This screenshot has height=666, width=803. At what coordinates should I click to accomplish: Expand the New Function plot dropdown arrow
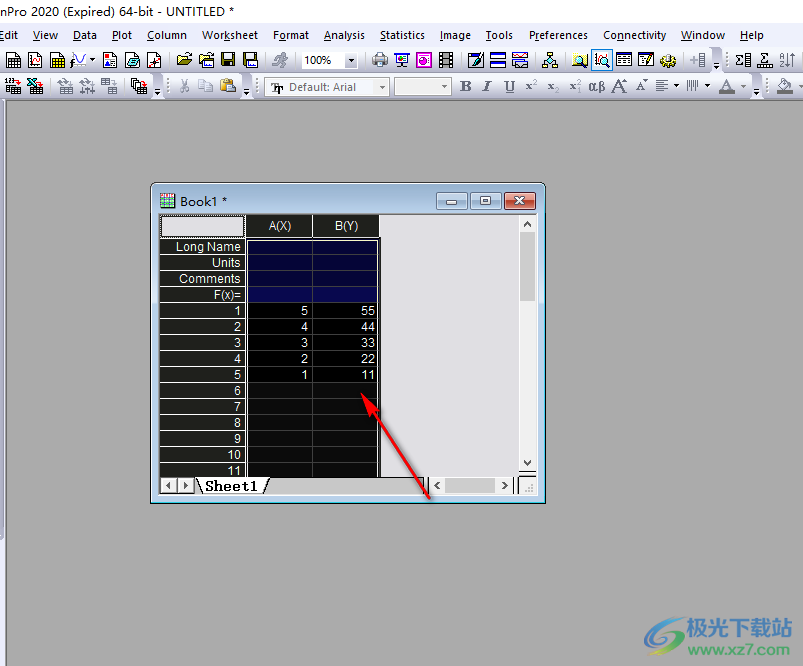[92, 60]
